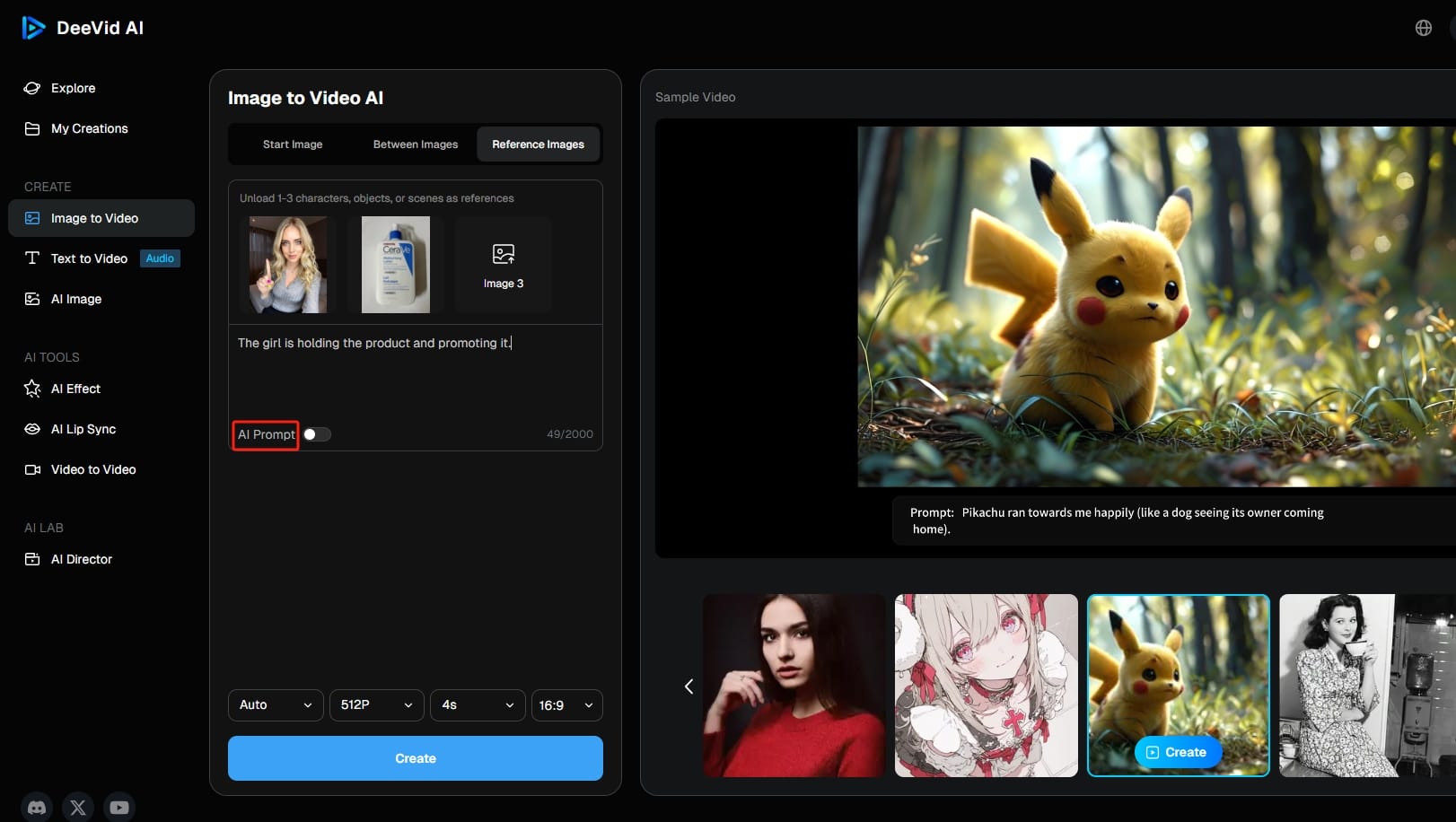Open the Discord icon link
This screenshot has width=1456, height=822.
[37, 808]
